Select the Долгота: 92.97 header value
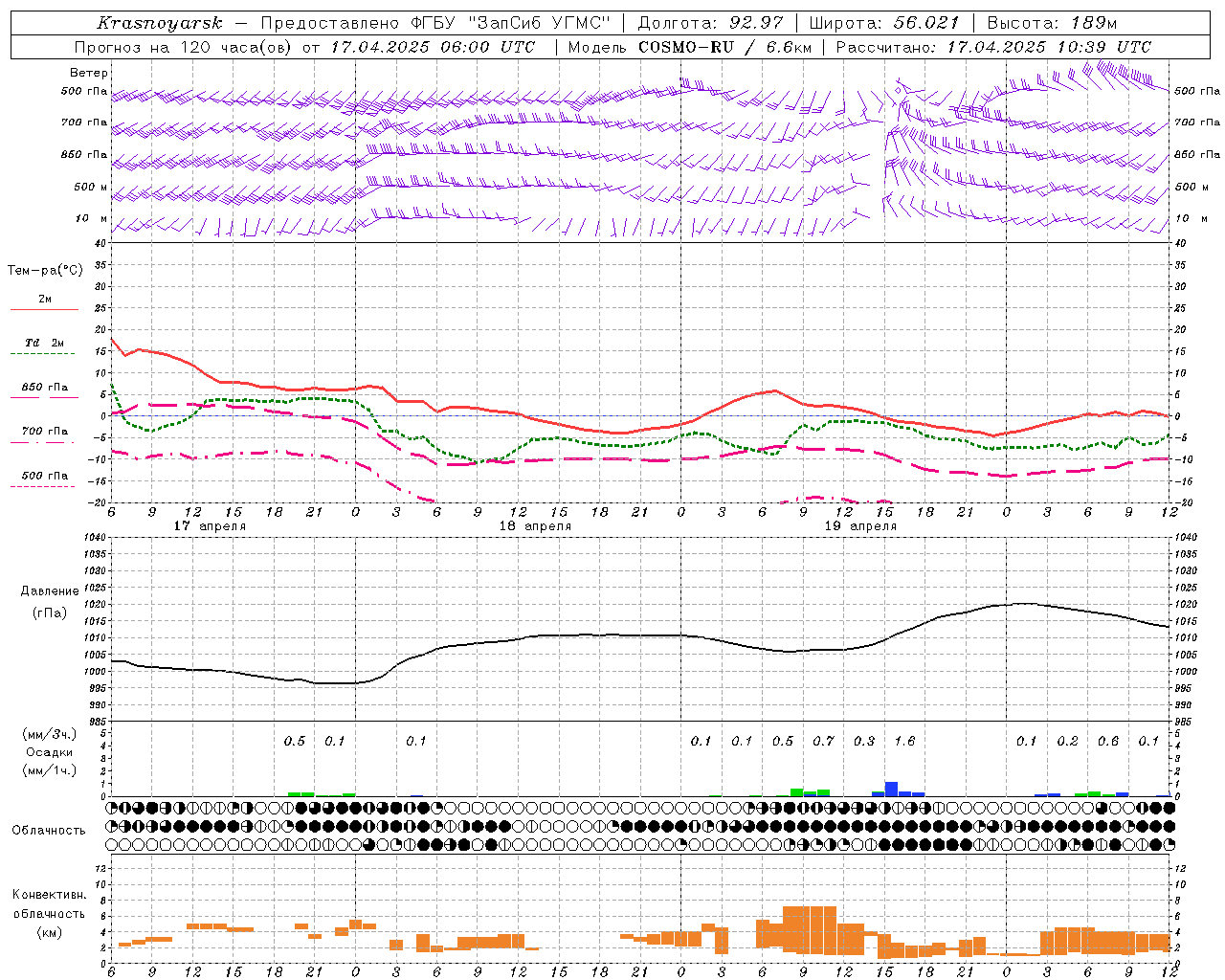This screenshot has width=1225, height=980. pos(710,23)
